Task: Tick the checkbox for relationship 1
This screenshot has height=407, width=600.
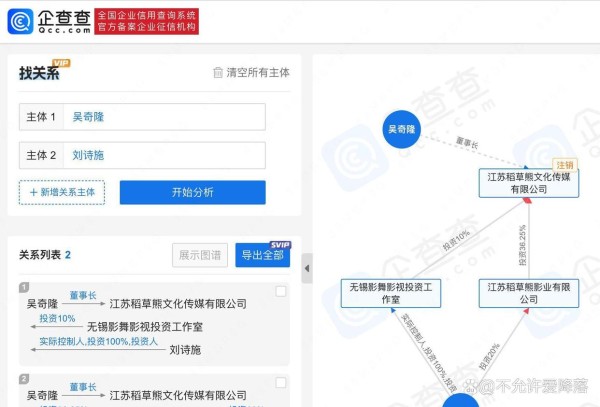Action: pyautogui.click(x=281, y=291)
